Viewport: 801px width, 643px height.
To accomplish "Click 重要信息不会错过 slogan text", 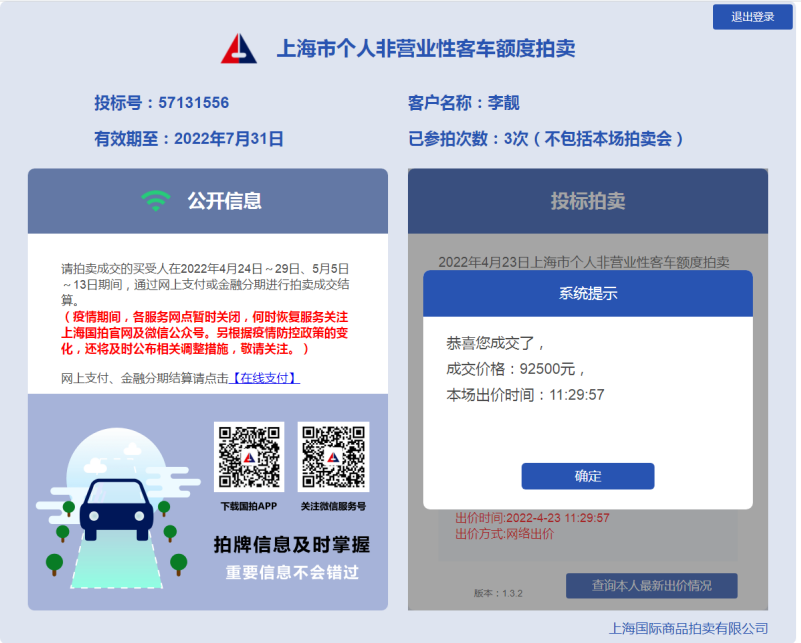I will (x=292, y=573).
